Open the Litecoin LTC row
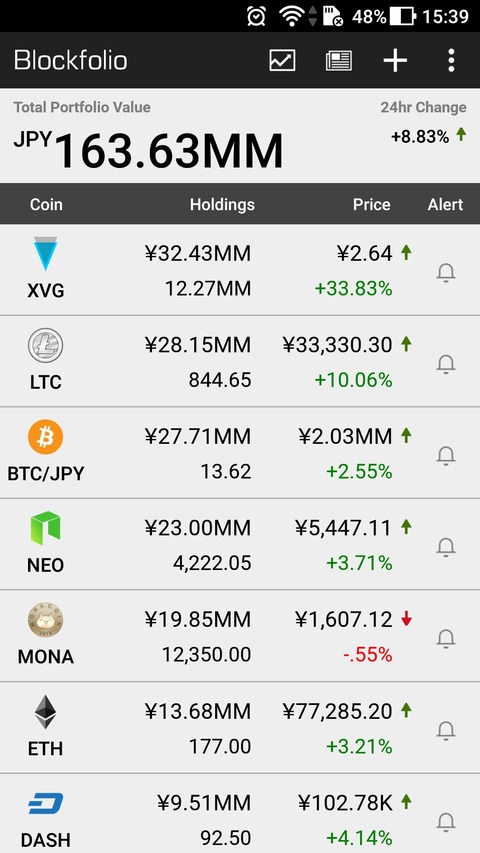This screenshot has width=480, height=853. [240, 361]
